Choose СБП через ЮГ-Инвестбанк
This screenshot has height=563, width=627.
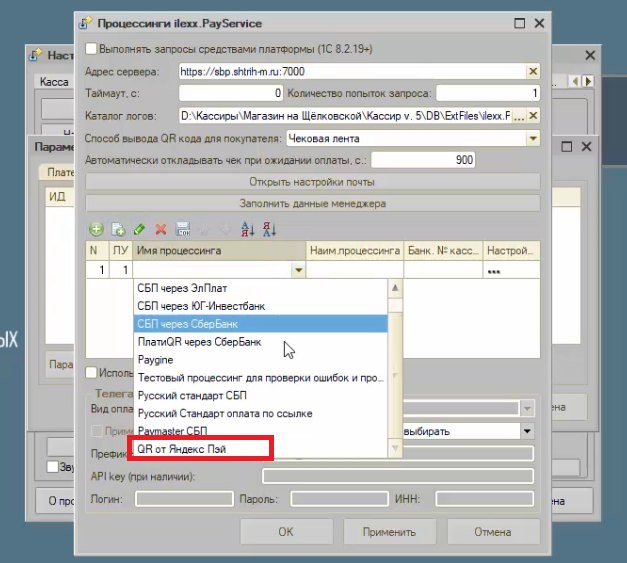click(x=261, y=306)
